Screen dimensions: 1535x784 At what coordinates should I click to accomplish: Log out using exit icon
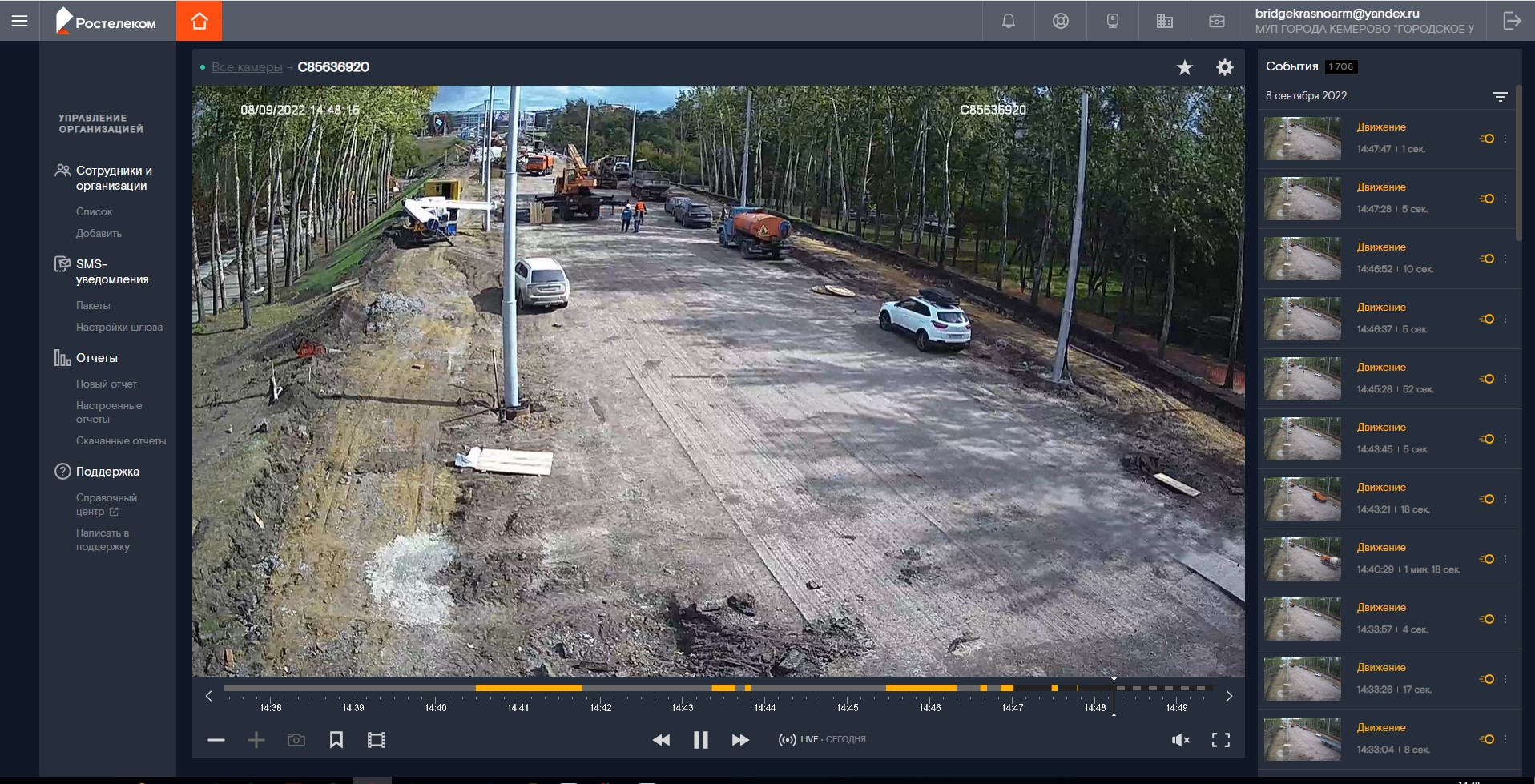(1512, 21)
